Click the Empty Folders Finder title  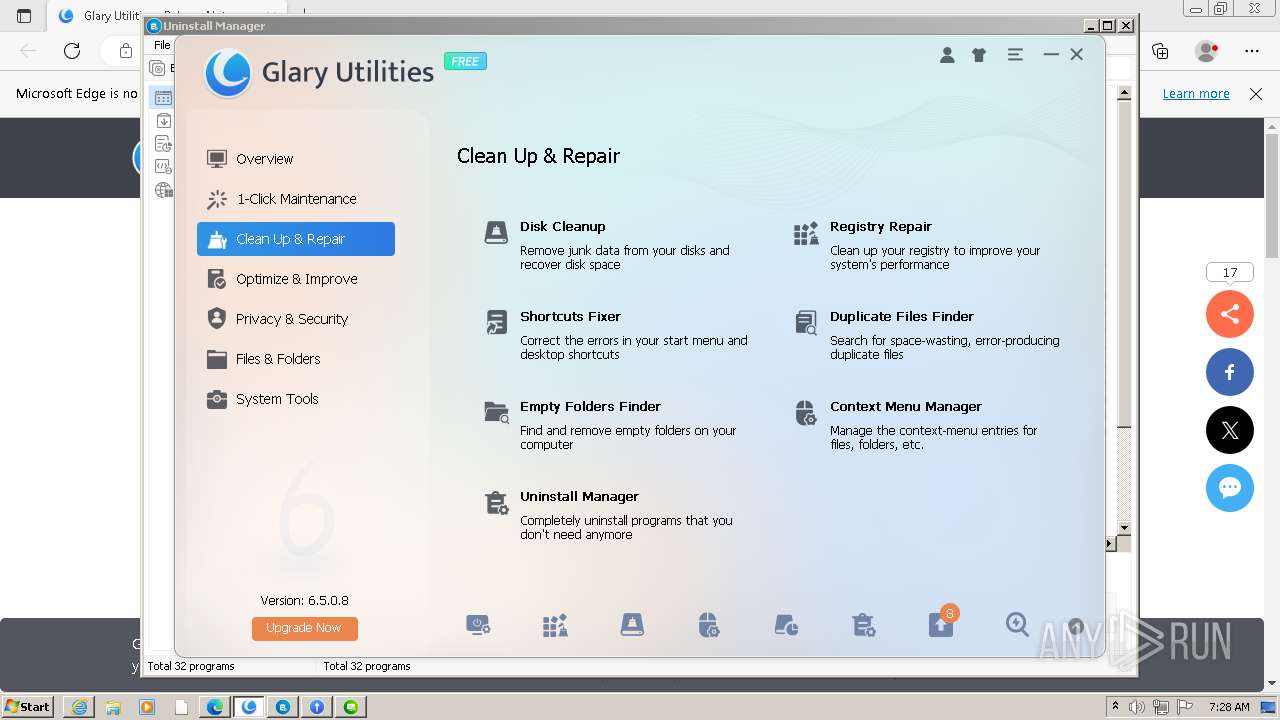(x=590, y=407)
